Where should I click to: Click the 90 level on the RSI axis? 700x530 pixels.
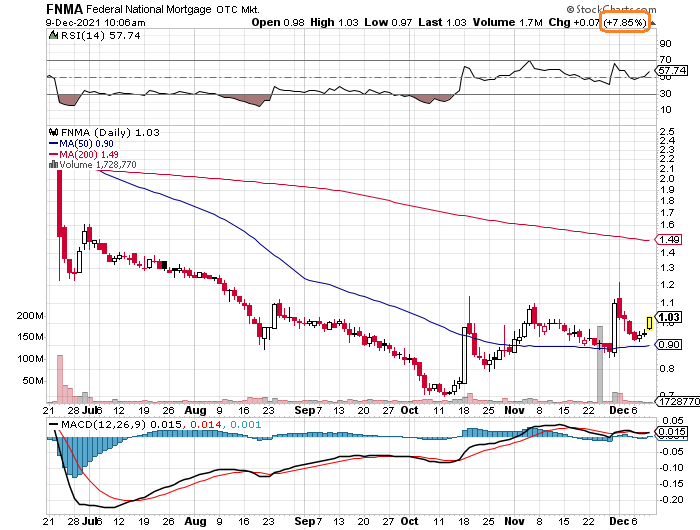tap(665, 43)
